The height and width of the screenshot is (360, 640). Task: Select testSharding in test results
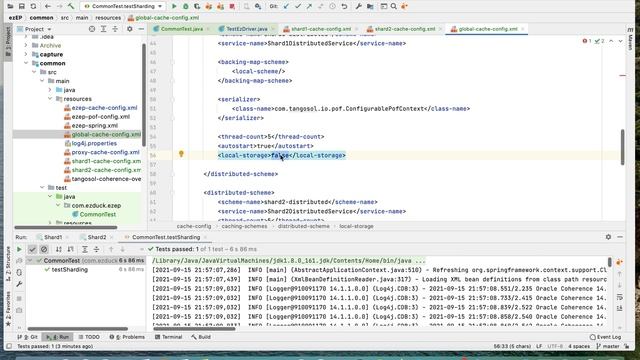pos(69,269)
